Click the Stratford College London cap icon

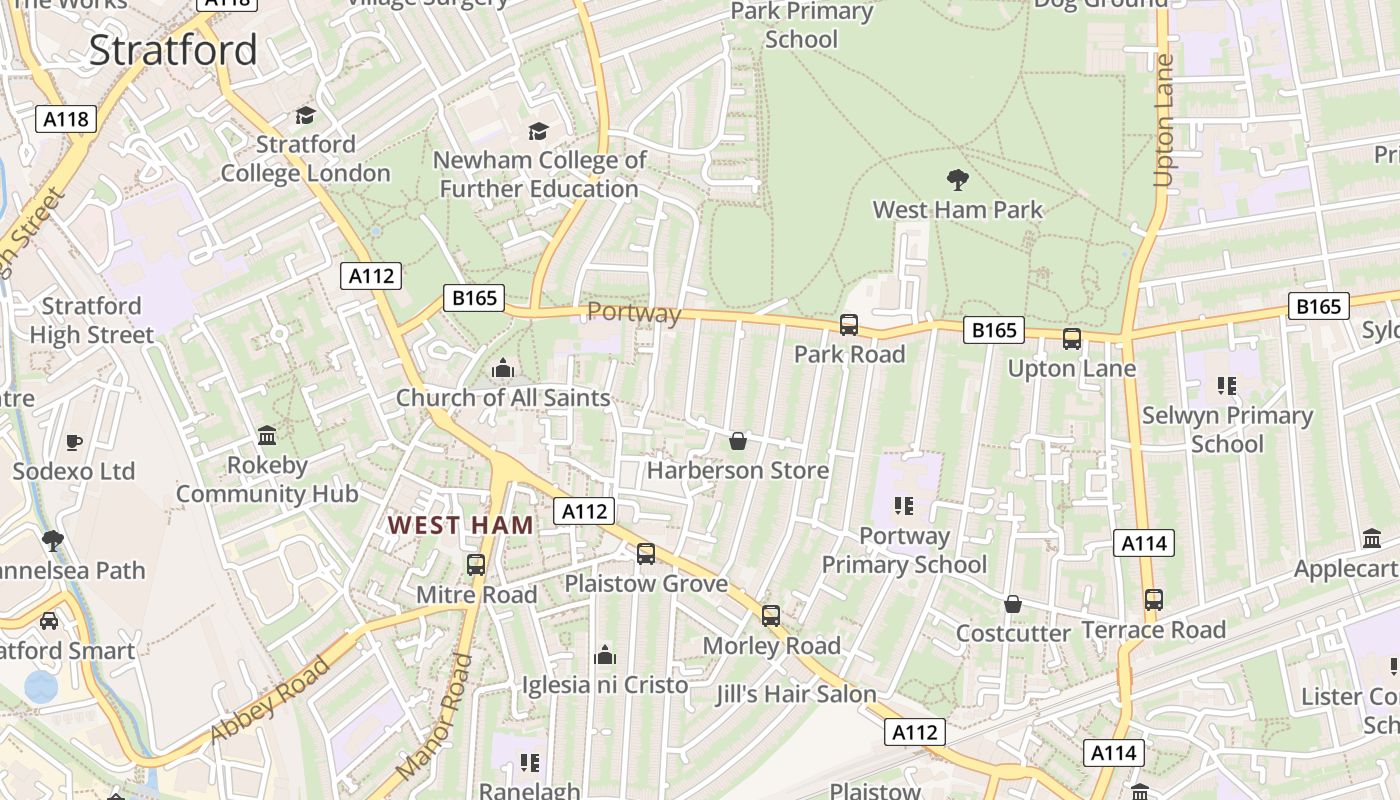(305, 116)
